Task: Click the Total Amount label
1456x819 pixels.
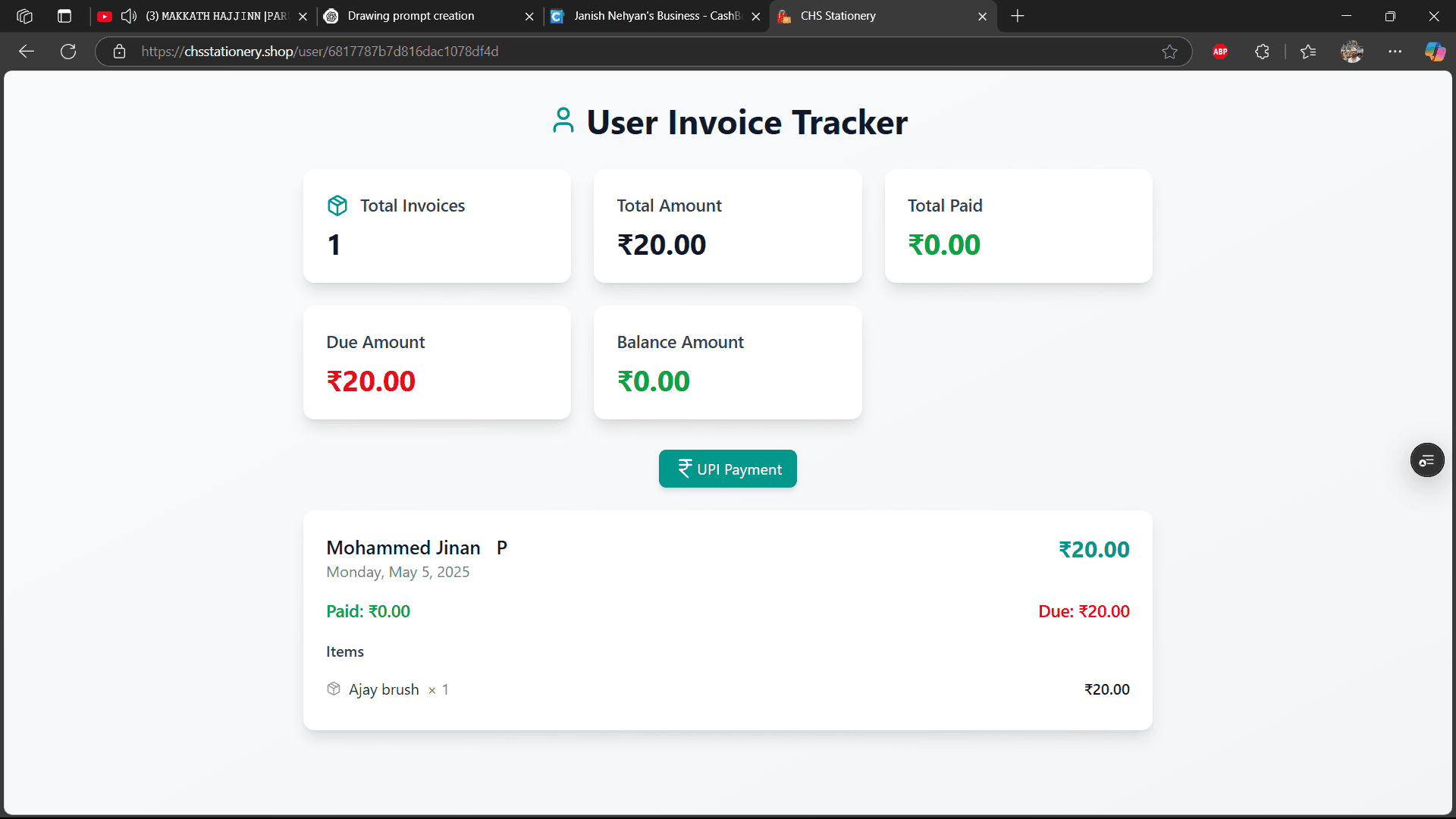Action: pos(669,206)
